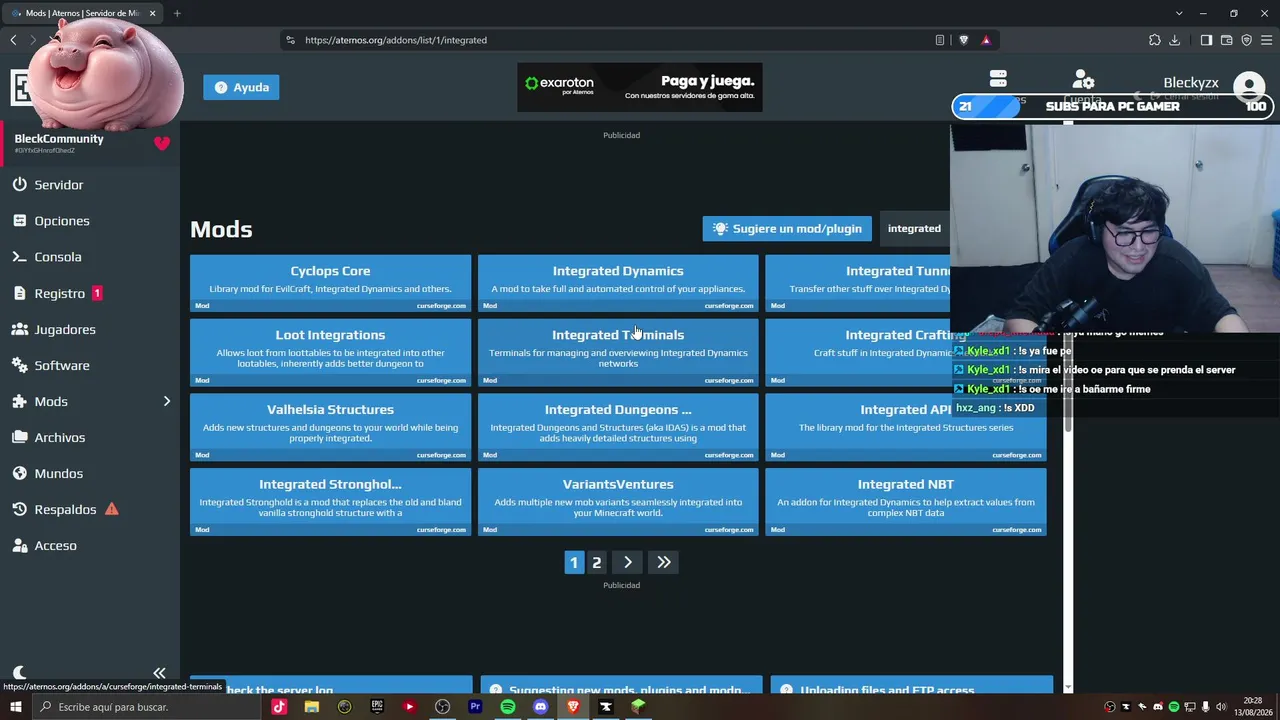1280x720 pixels.
Task: Click Sugiere un mod/plugin button
Action: coord(787,229)
